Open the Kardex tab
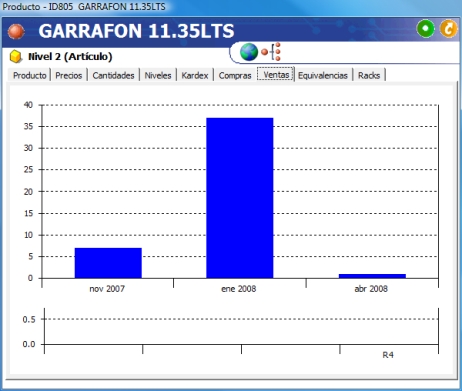 195,75
